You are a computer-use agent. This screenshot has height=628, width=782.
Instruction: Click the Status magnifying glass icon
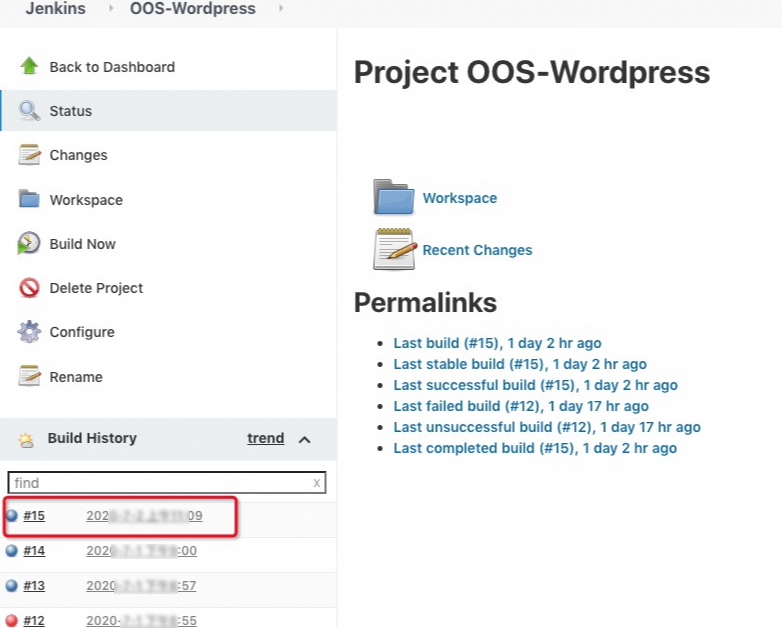pyautogui.click(x=29, y=111)
